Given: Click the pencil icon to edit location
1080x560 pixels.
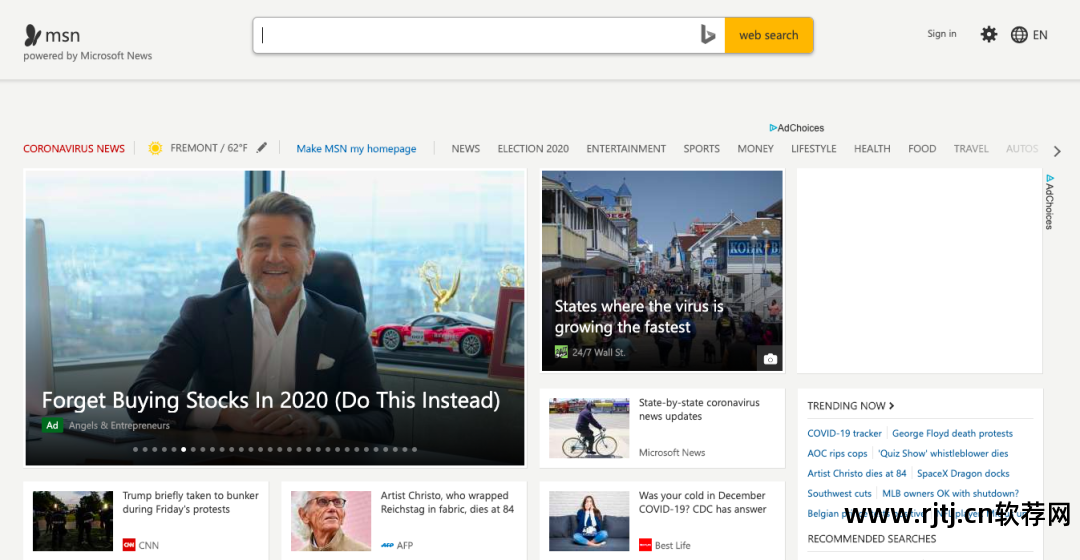Looking at the screenshot, I should [x=262, y=148].
